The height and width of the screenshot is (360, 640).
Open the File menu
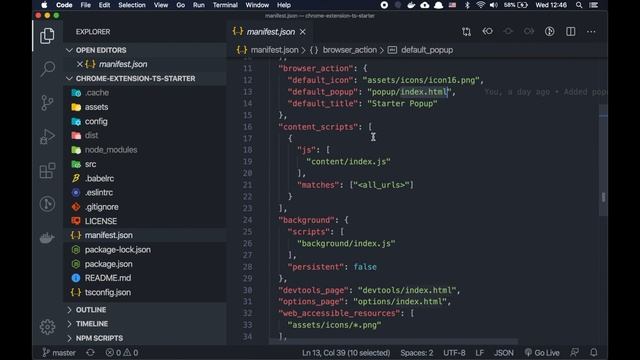(85, 5)
